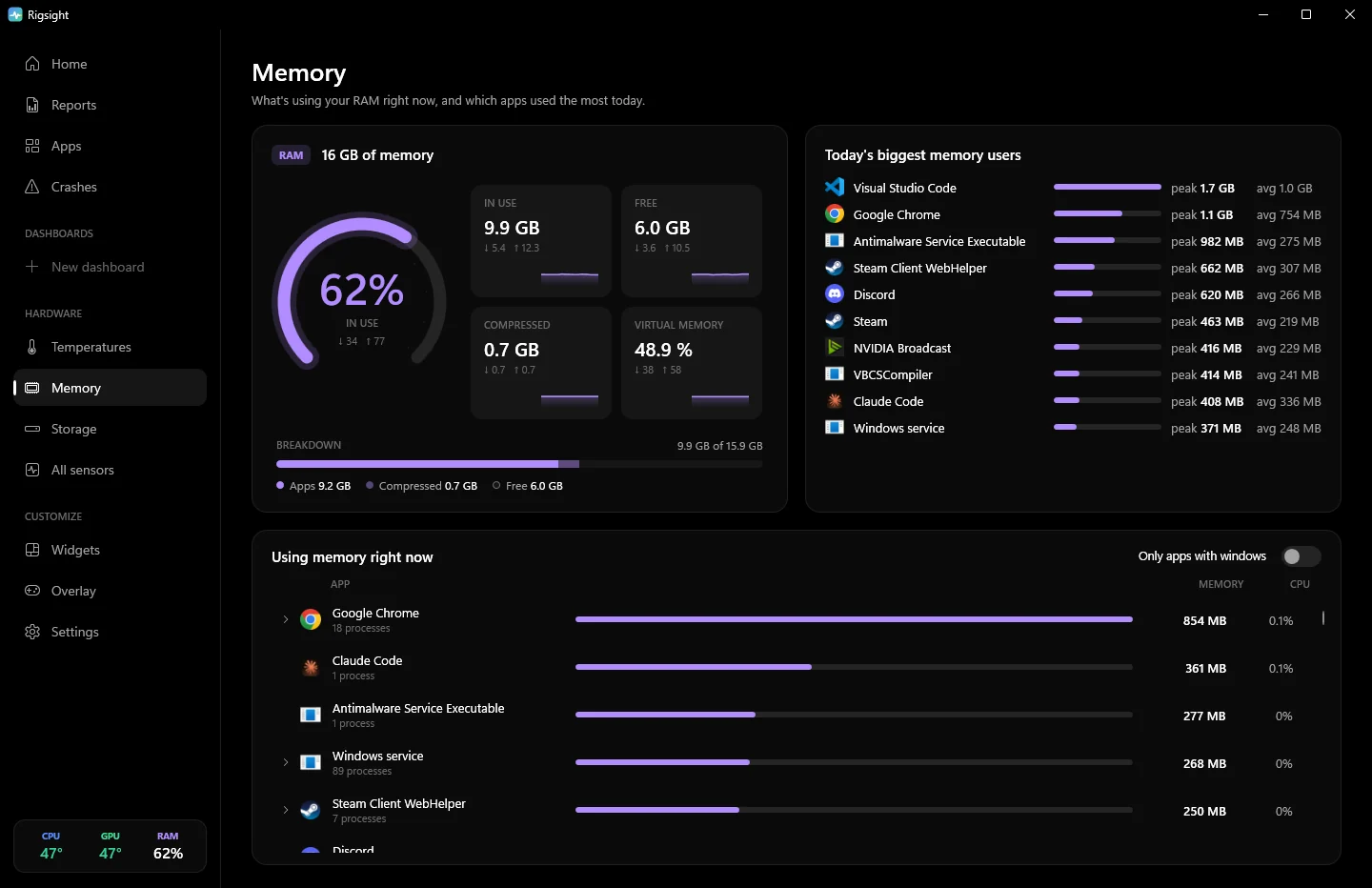
Task: Click the All sensors icon
Action: (32, 470)
